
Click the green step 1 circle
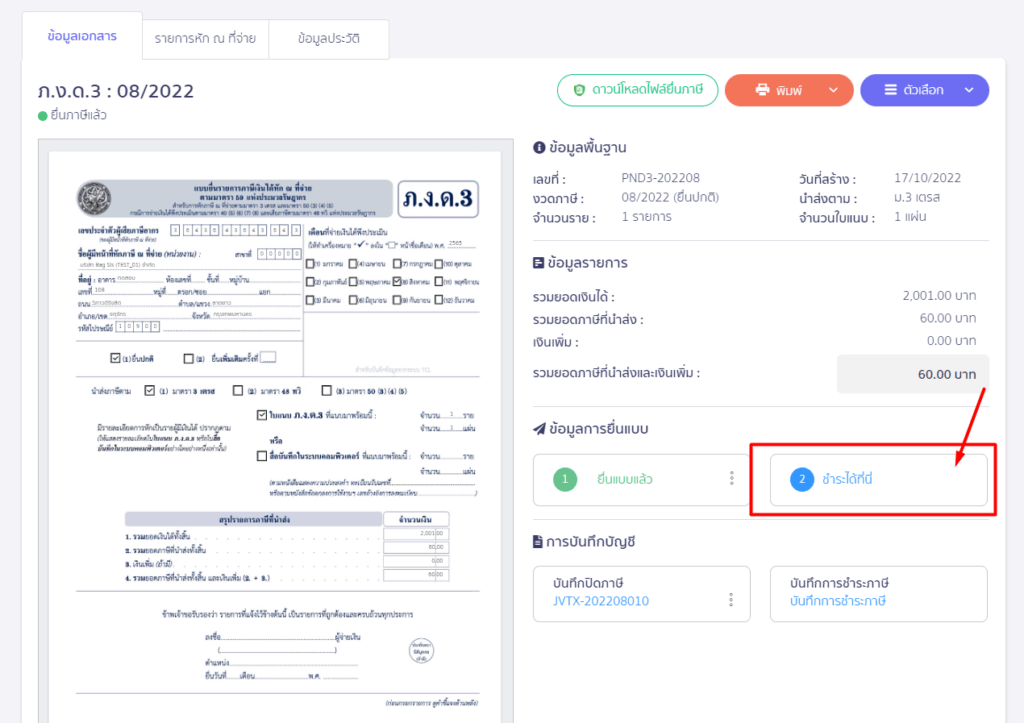pos(565,479)
